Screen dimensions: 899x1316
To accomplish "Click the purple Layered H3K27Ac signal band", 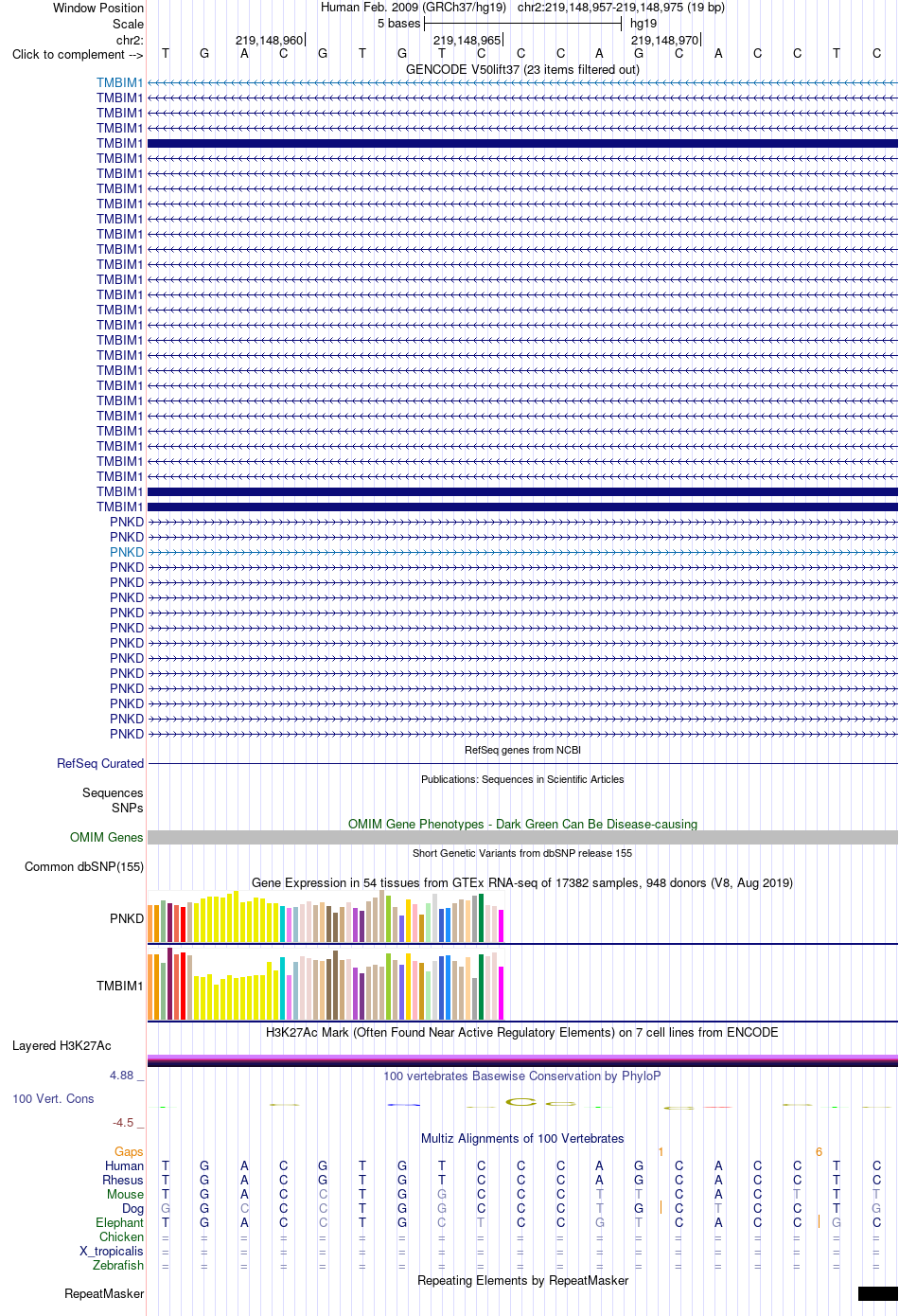I will pyautogui.click(x=522, y=1060).
